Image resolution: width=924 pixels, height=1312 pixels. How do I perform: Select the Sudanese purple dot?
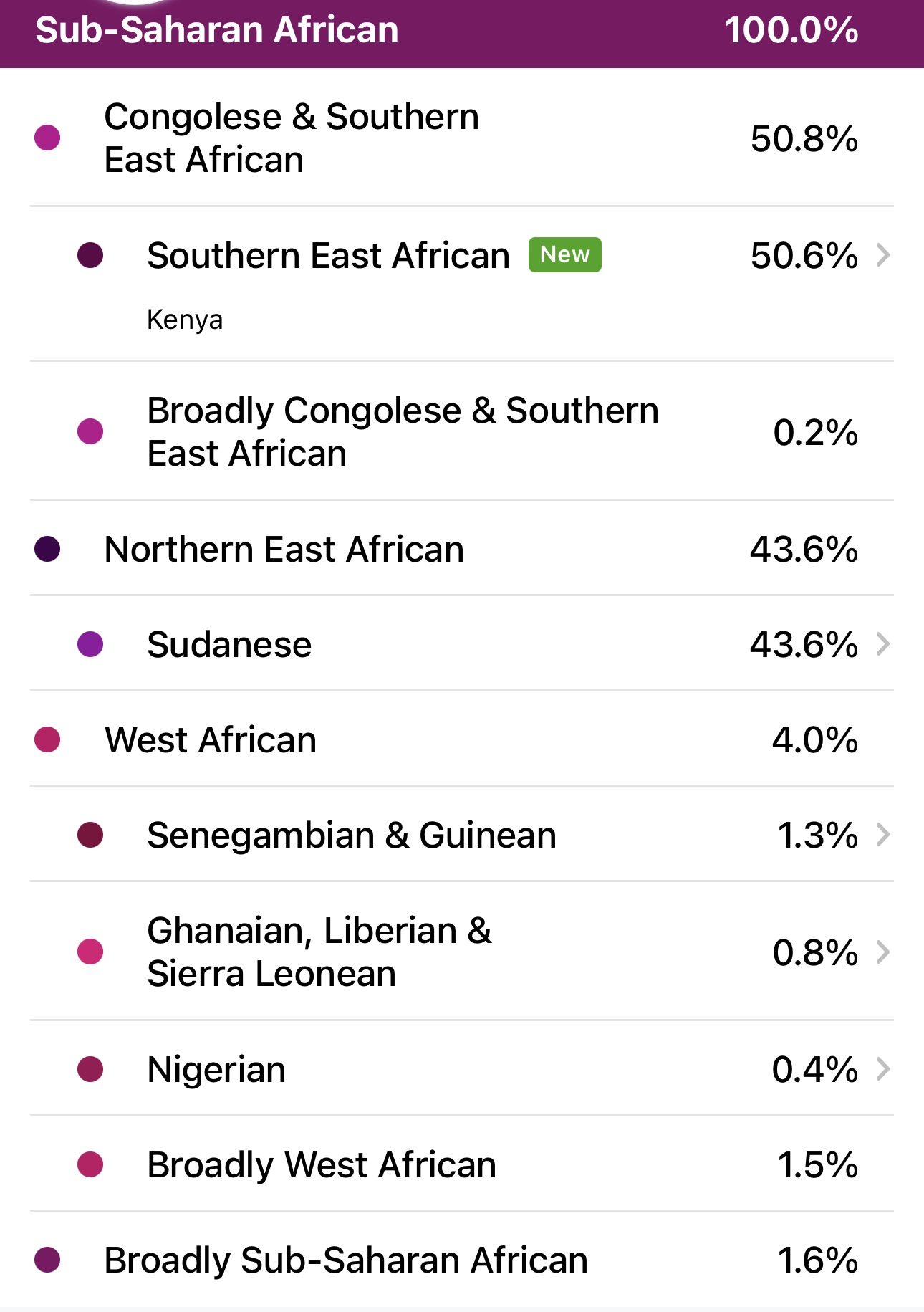(90, 644)
